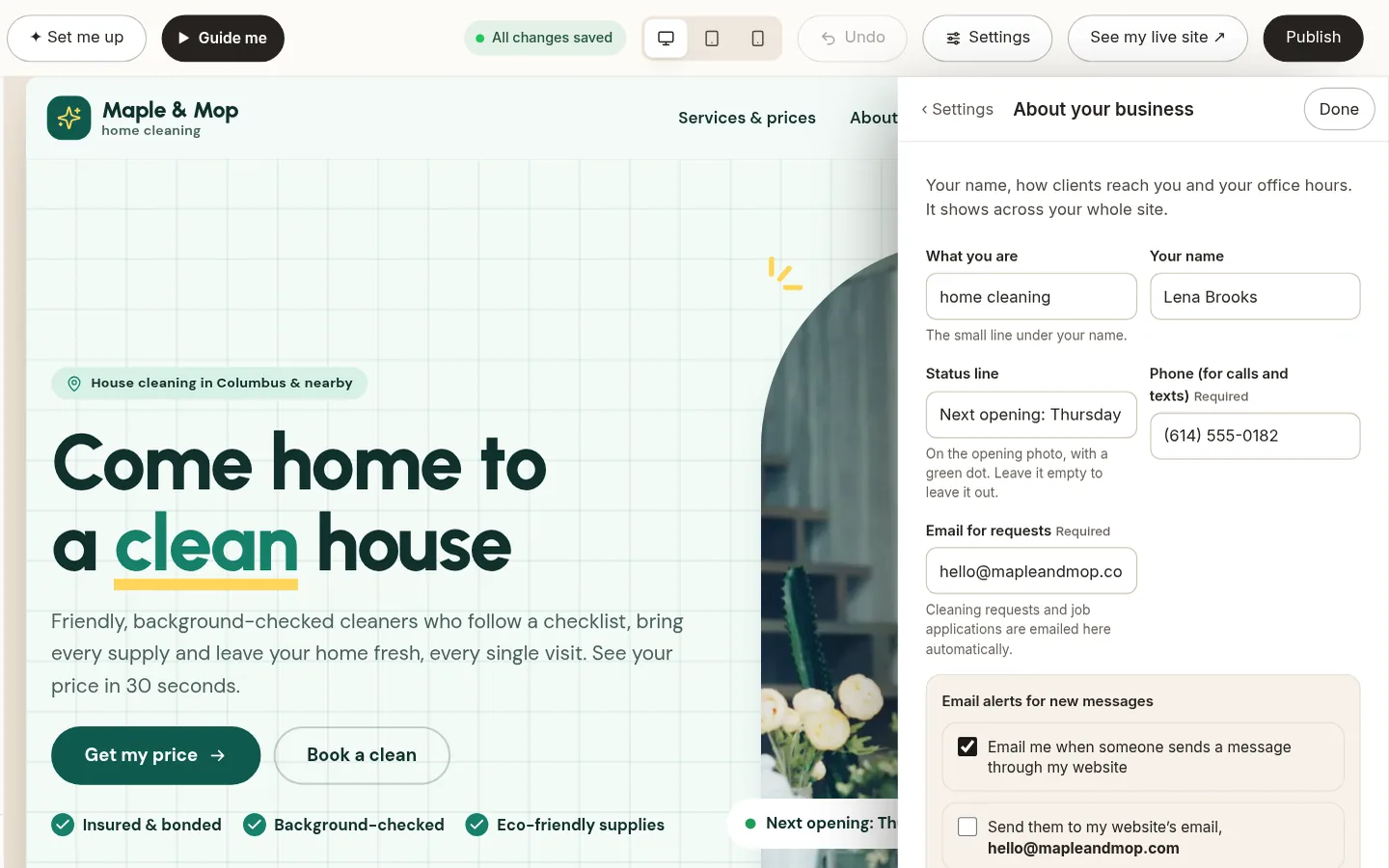Enable Send them to my website's email
The image size is (1389, 868).
967,827
